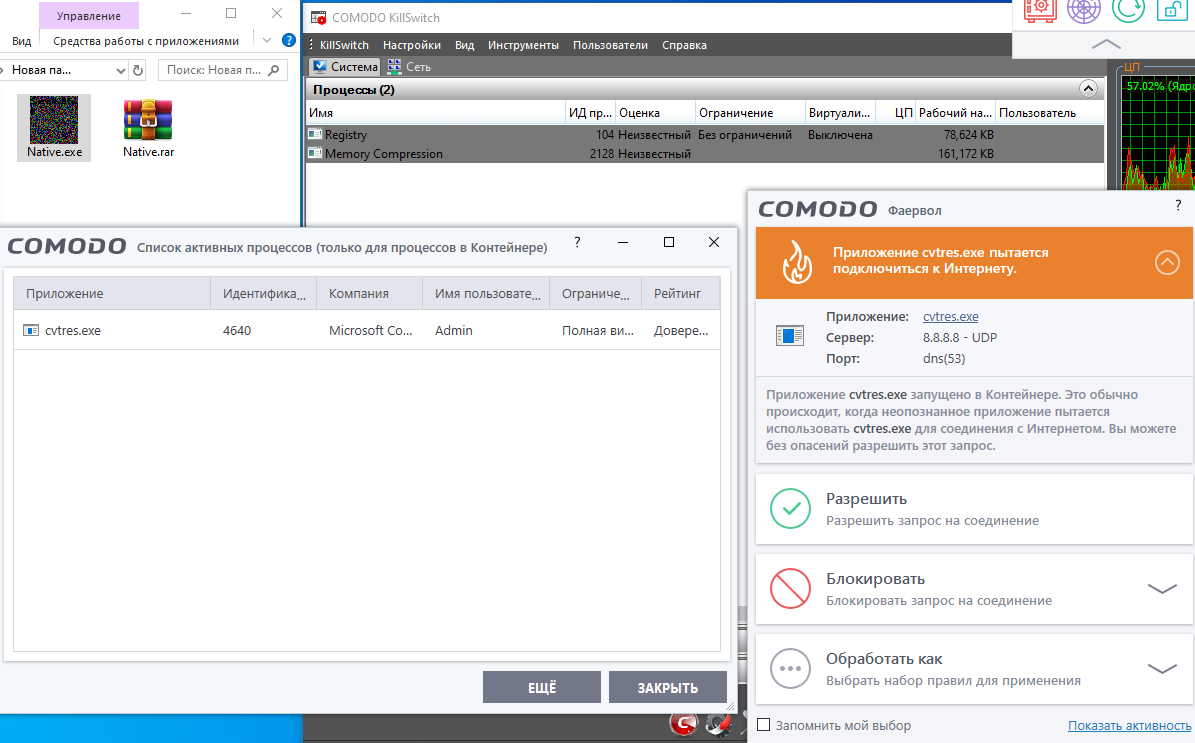Open the cvtres.exe link in firewall alert
The image size is (1195, 743).
950,316
